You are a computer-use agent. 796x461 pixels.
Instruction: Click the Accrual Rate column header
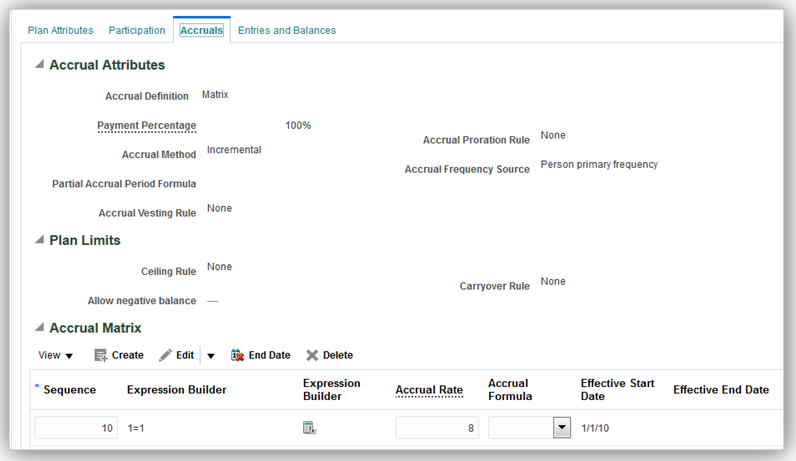coord(429,389)
